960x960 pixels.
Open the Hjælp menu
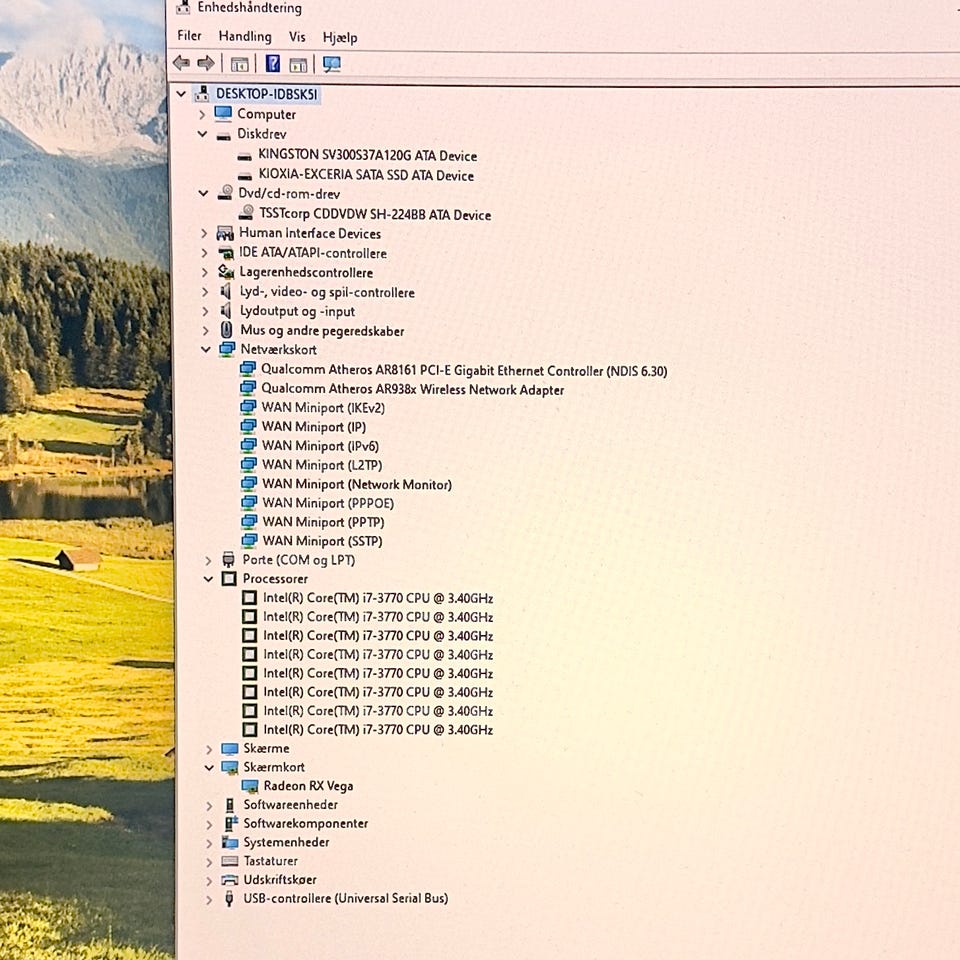(340, 37)
